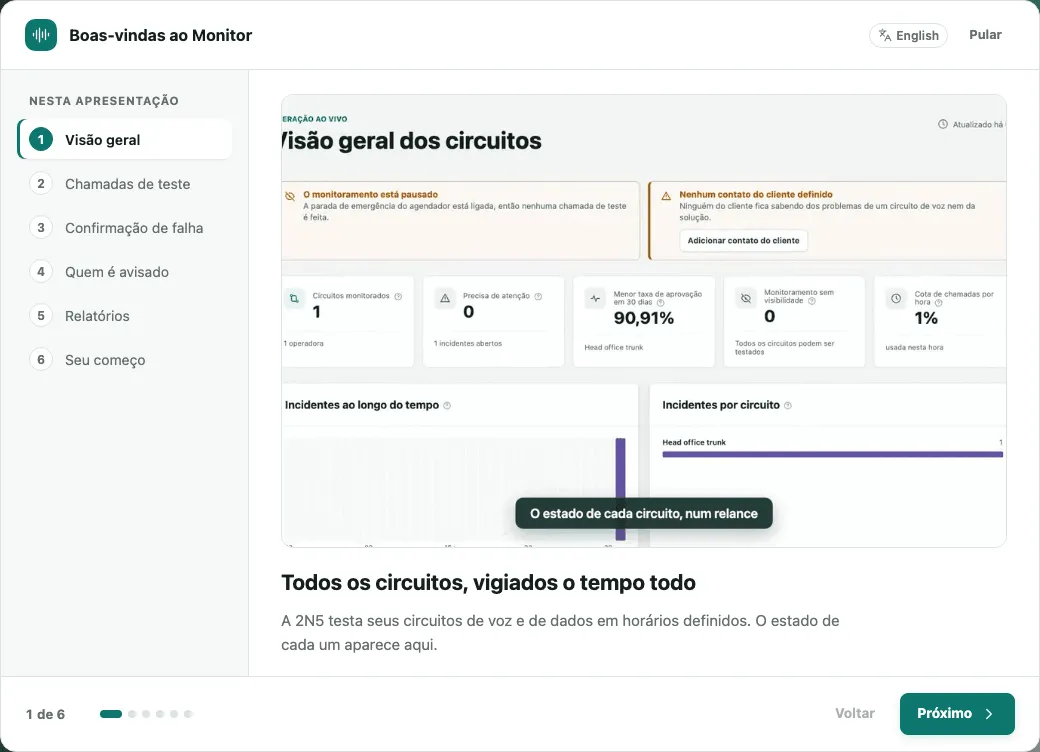Click the text 1 operadora
This screenshot has width=1040, height=752.
click(x=304, y=344)
